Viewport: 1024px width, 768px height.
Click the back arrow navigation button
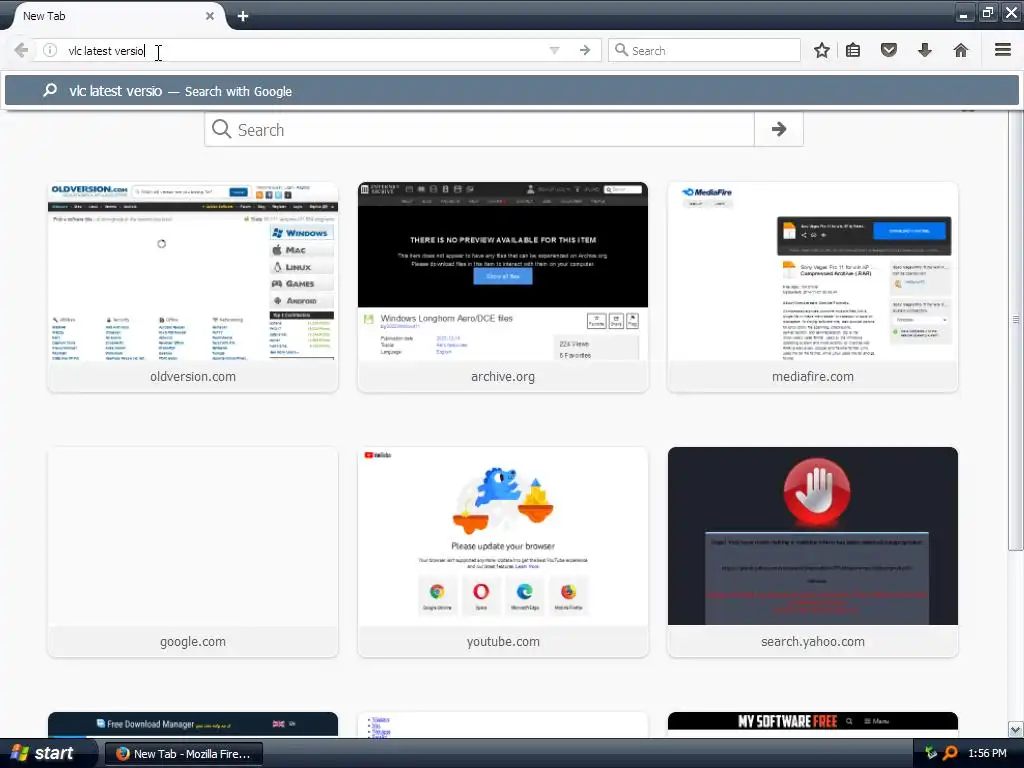21,50
